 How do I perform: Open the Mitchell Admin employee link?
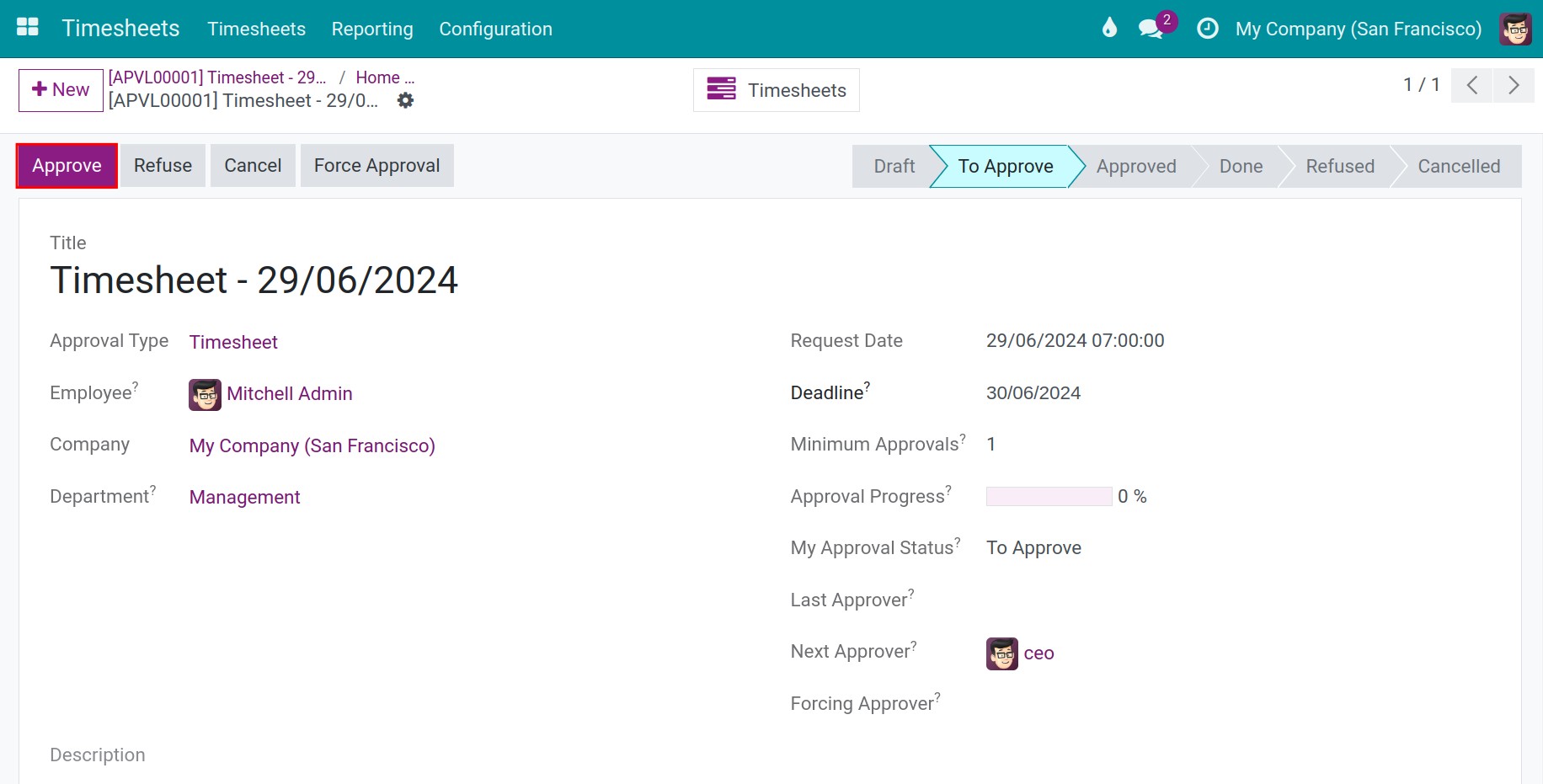tap(290, 394)
